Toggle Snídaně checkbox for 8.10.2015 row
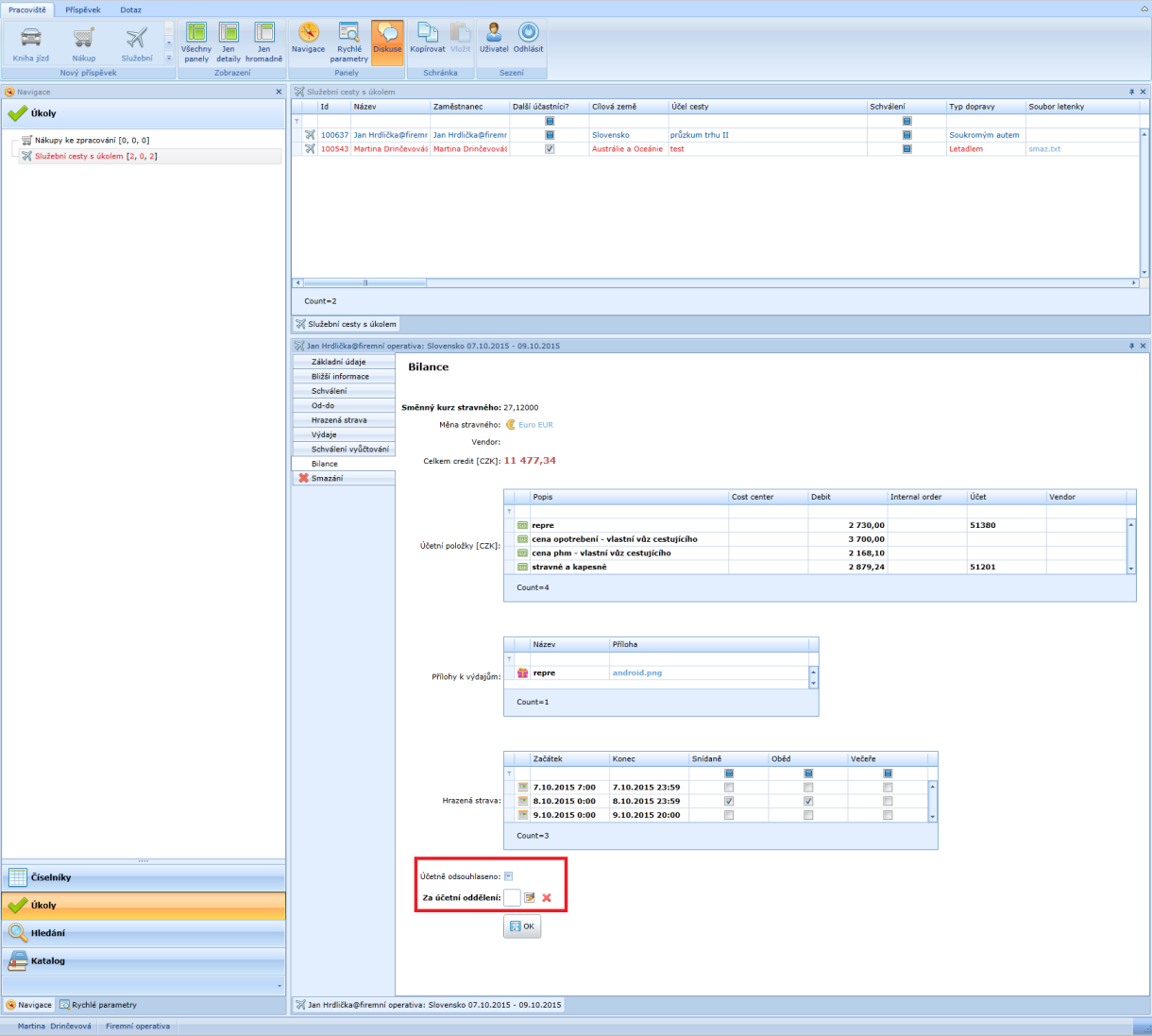This screenshot has width=1152, height=1036. click(728, 801)
